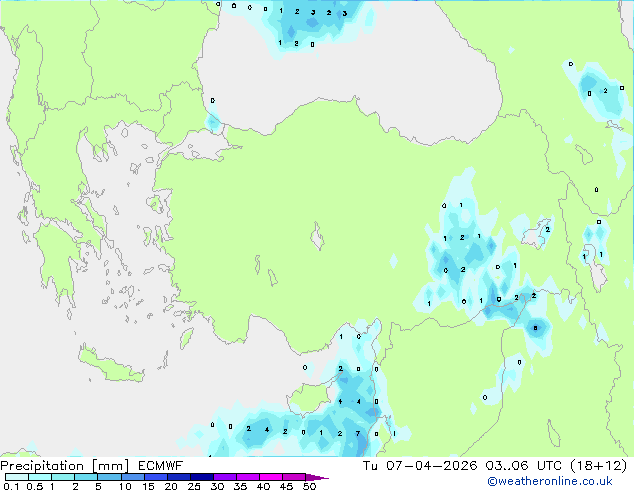Choose the magenta swatch between 40 and 45
Viewport: 634px width, 490px height.
[271, 477]
